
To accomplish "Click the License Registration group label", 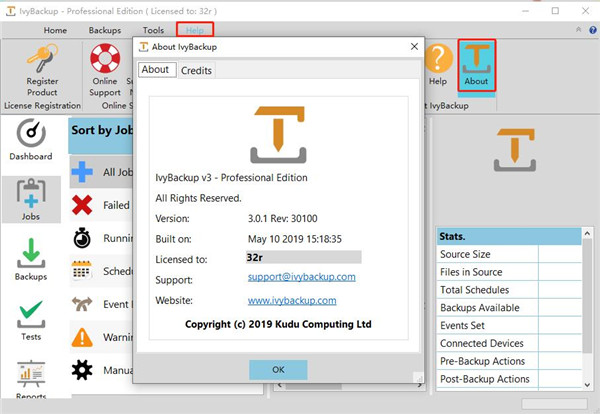I will [42, 105].
